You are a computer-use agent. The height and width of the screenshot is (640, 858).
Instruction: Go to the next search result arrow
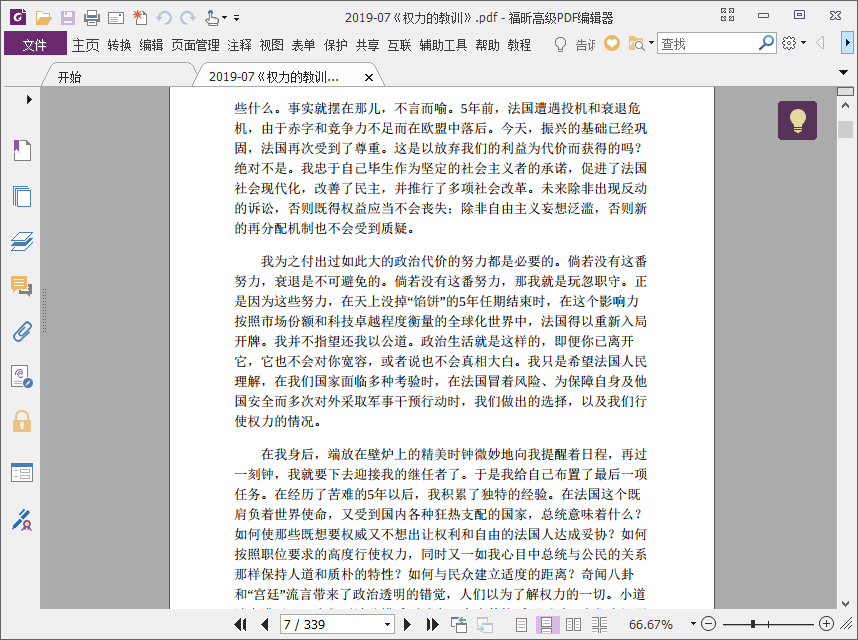pyautogui.click(x=847, y=43)
